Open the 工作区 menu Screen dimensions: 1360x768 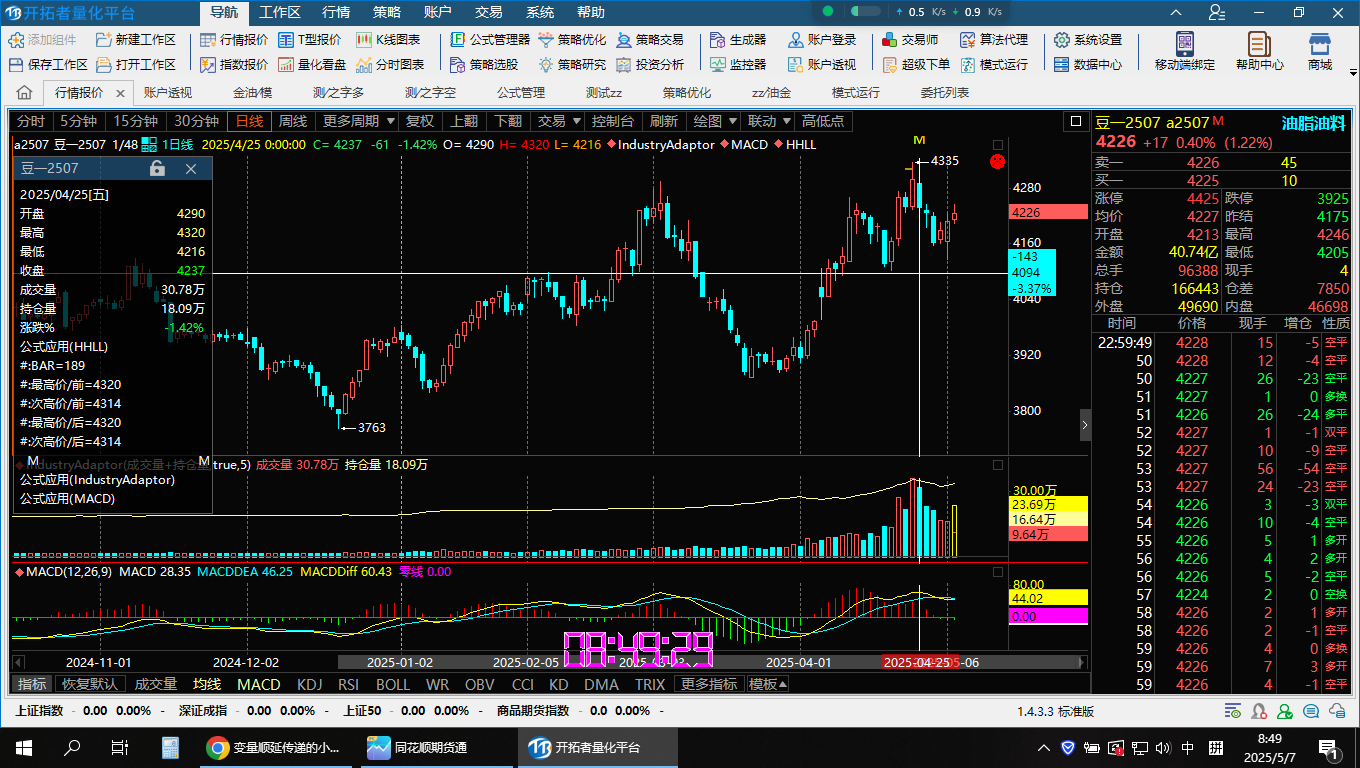(x=279, y=12)
